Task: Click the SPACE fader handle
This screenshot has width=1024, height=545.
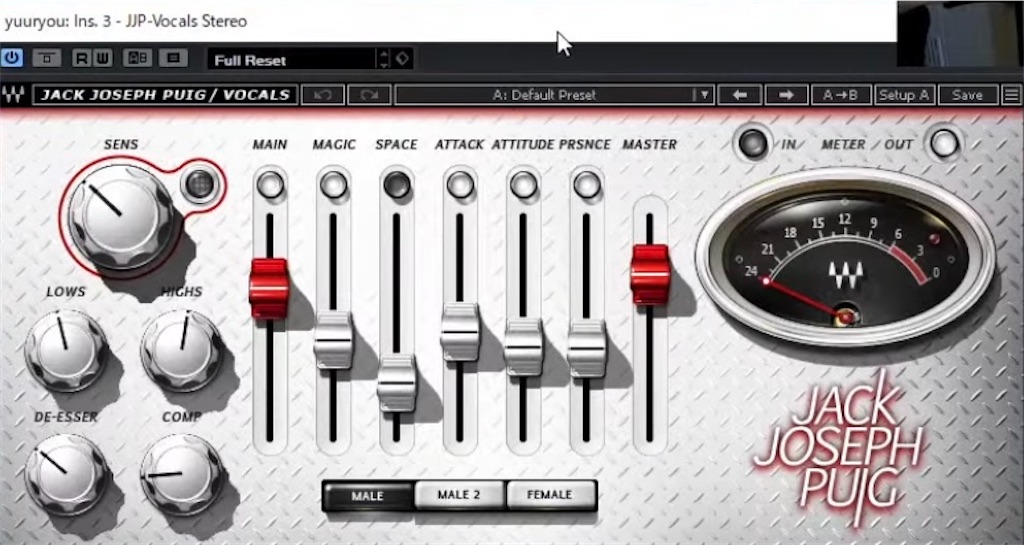Action: click(x=396, y=383)
